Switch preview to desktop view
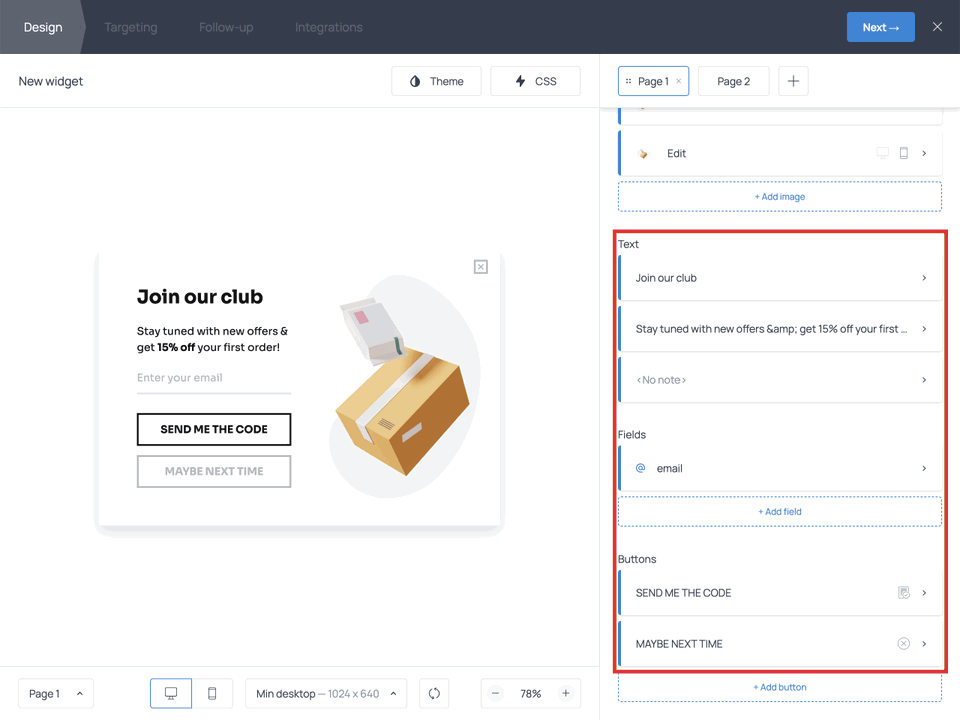This screenshot has width=960, height=720. tap(170, 693)
